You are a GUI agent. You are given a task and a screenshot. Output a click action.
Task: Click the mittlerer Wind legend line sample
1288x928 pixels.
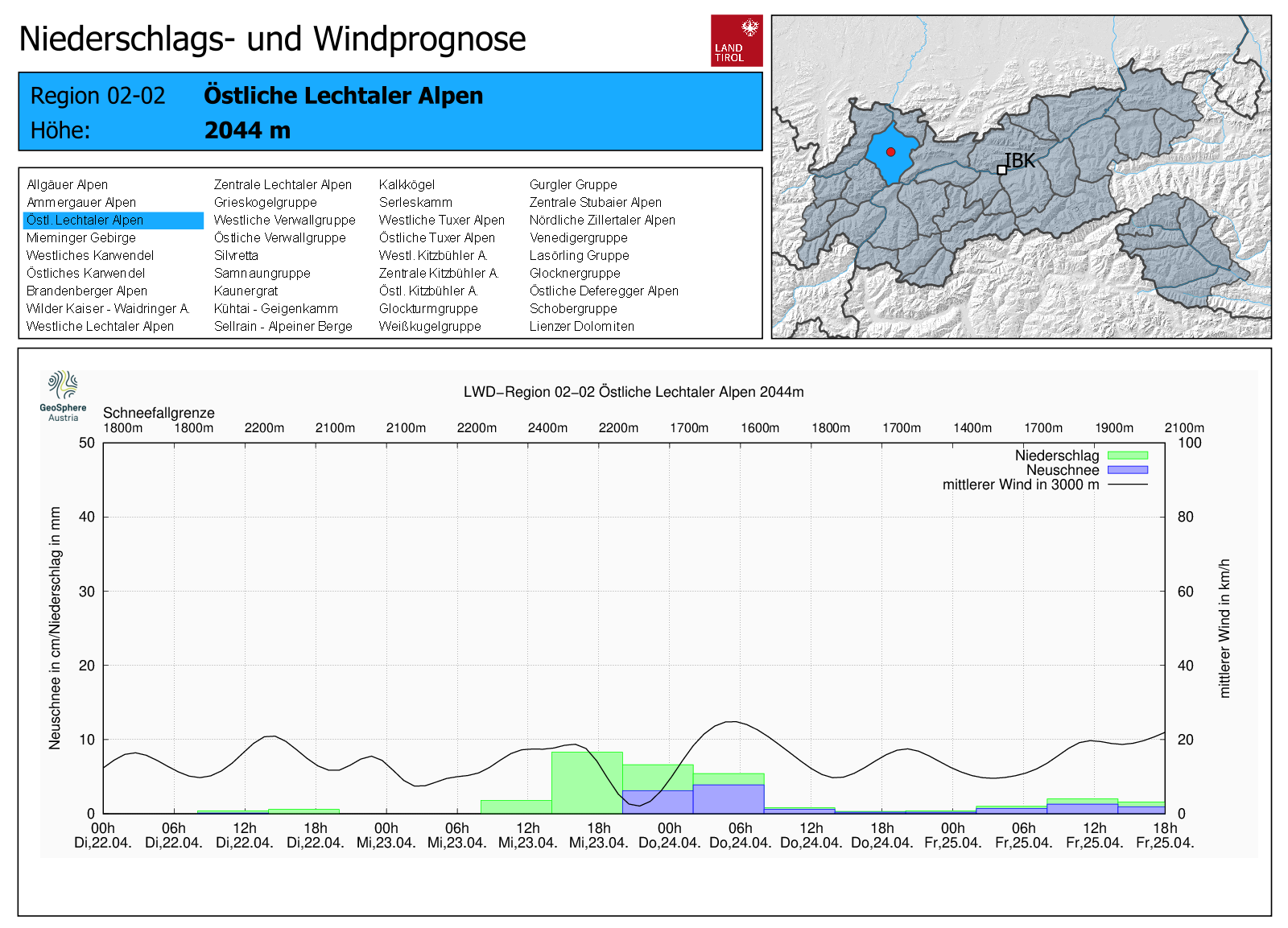(1127, 485)
